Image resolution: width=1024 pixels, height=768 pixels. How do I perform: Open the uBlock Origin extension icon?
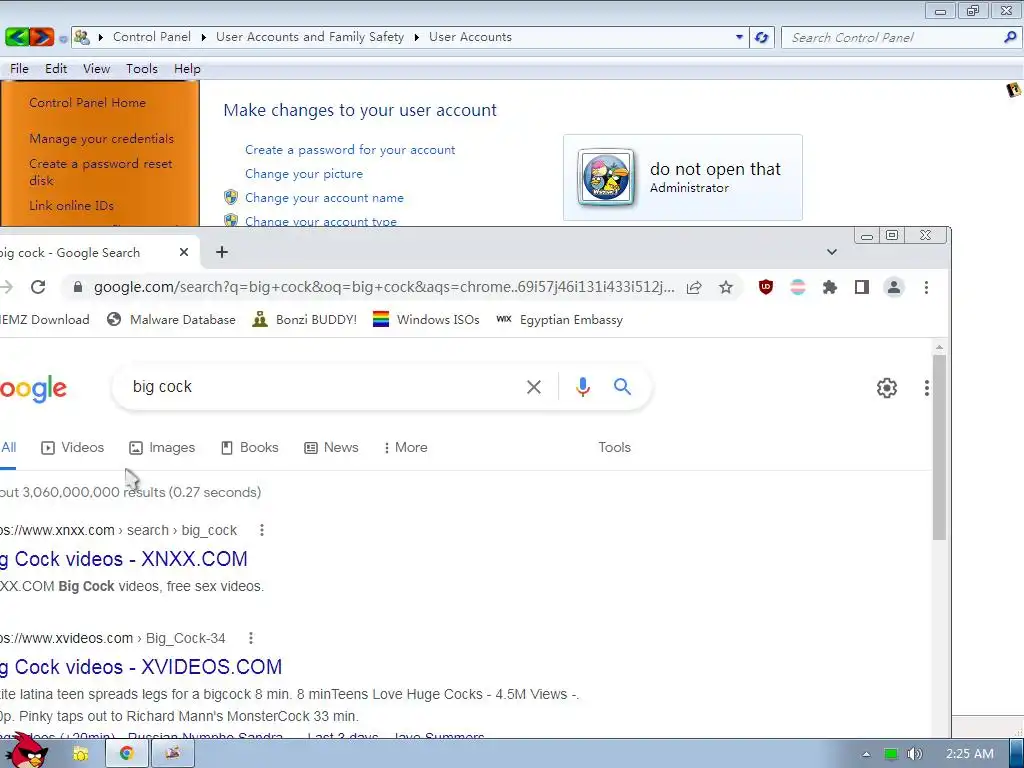(765, 287)
